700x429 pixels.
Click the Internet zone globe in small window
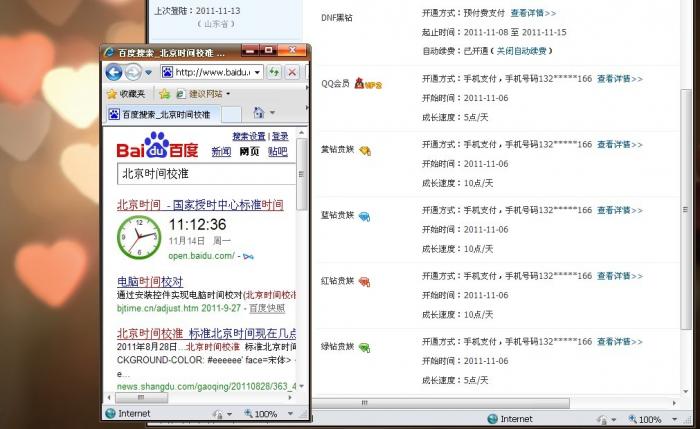click(110, 413)
